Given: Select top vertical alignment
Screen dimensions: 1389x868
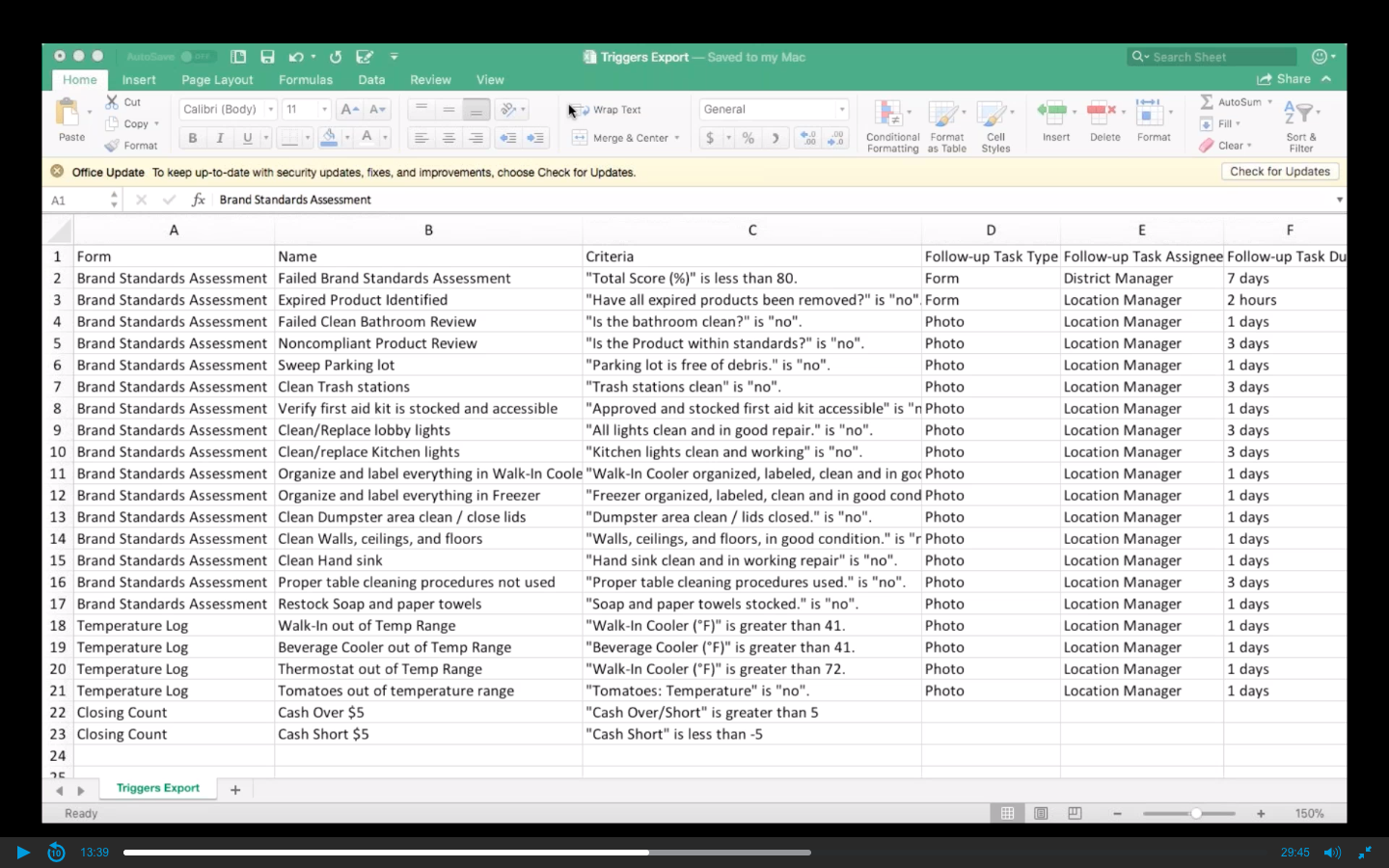Looking at the screenshot, I should [421, 109].
